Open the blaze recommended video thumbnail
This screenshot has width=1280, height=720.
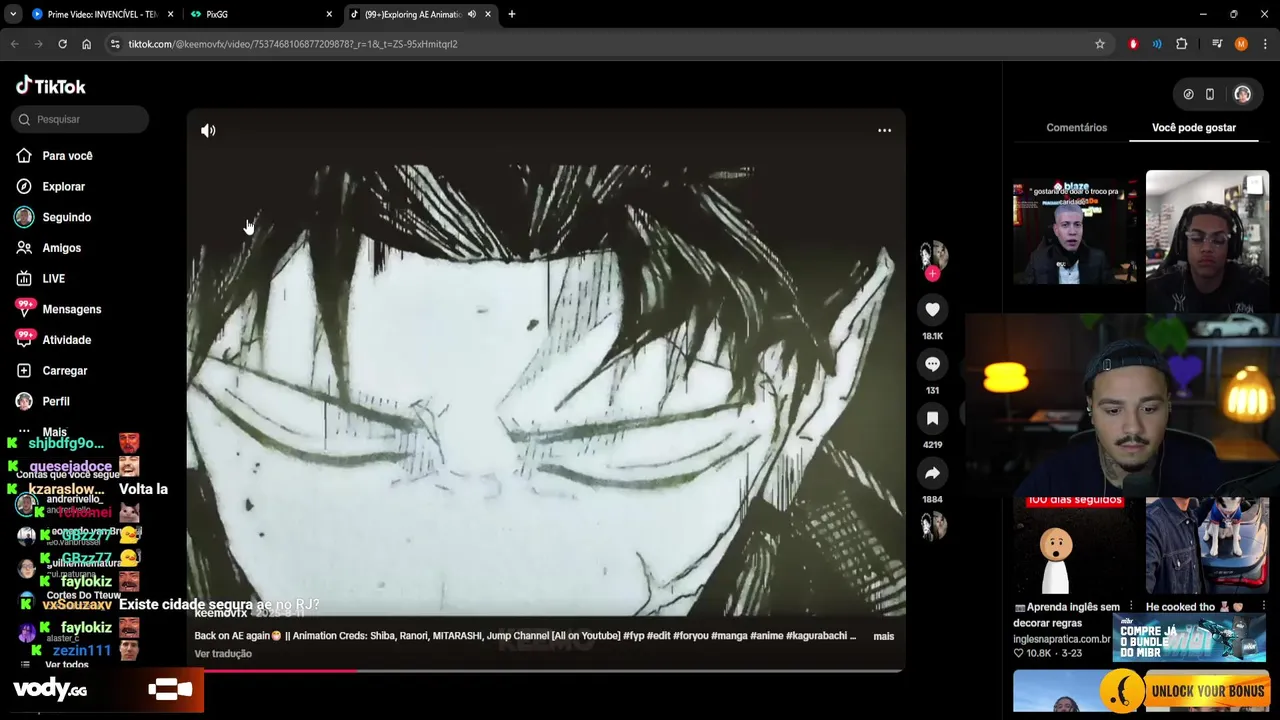pyautogui.click(x=1075, y=231)
